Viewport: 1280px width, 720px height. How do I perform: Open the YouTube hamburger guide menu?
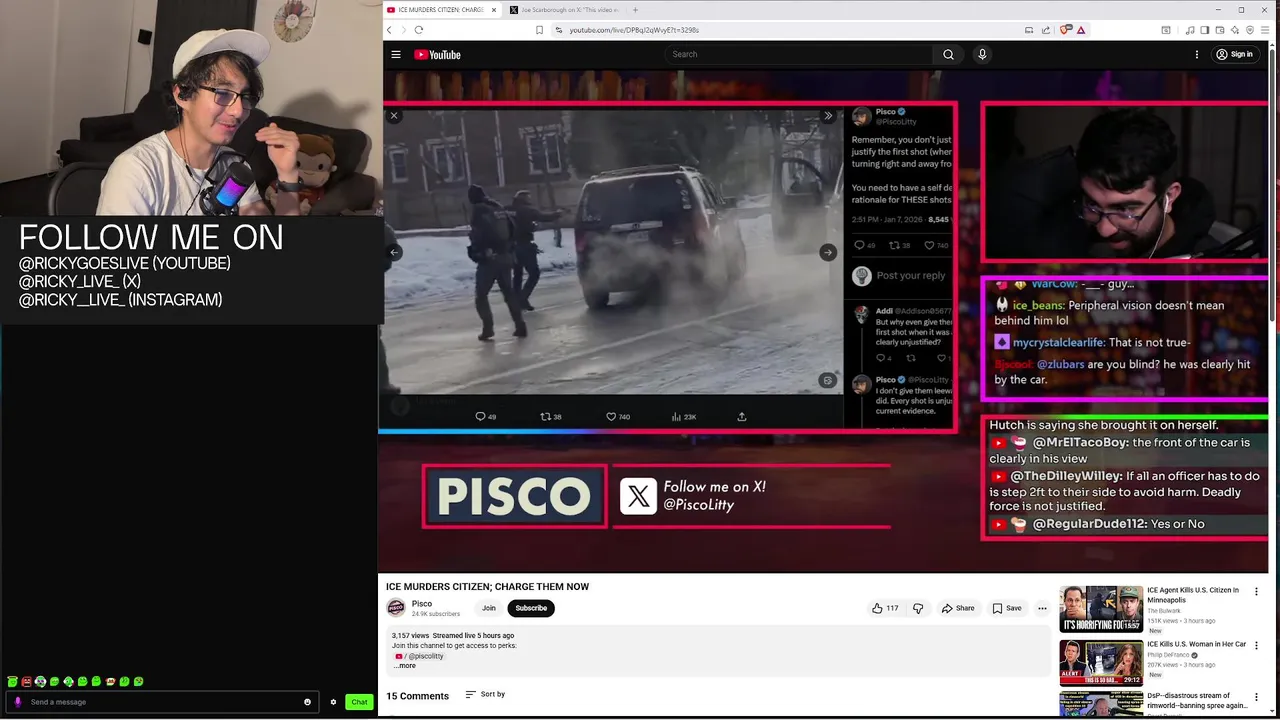[396, 54]
